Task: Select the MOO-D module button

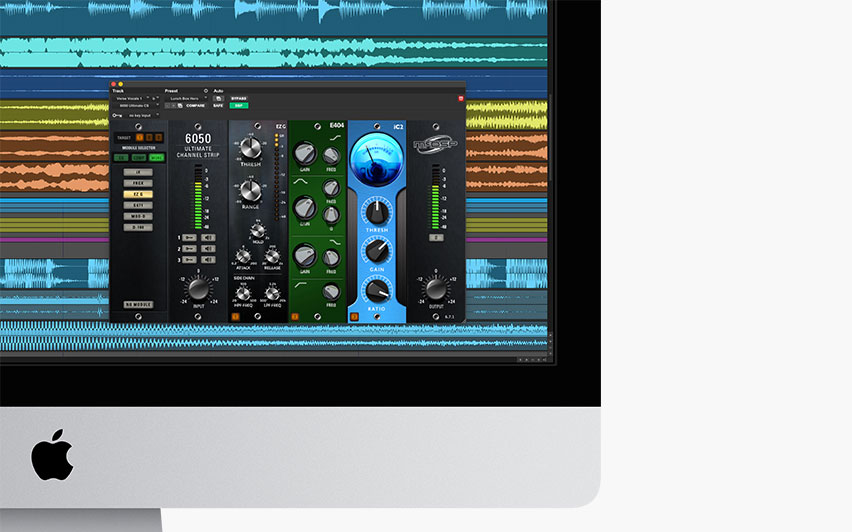Action: click(x=138, y=216)
